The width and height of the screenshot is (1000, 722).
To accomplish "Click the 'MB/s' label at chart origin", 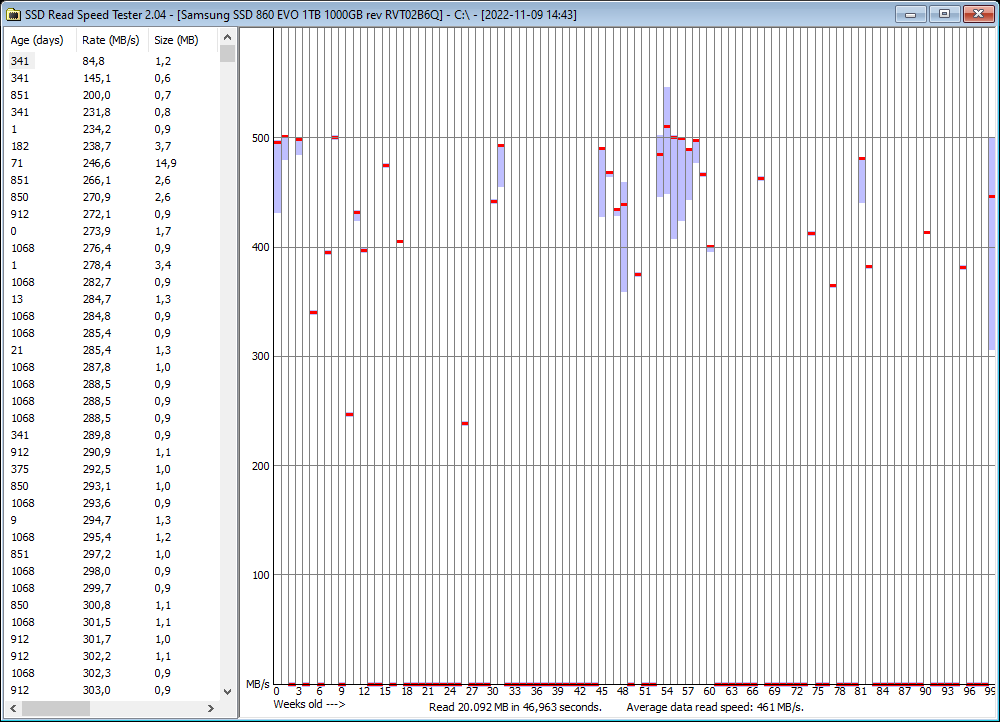I will [258, 684].
